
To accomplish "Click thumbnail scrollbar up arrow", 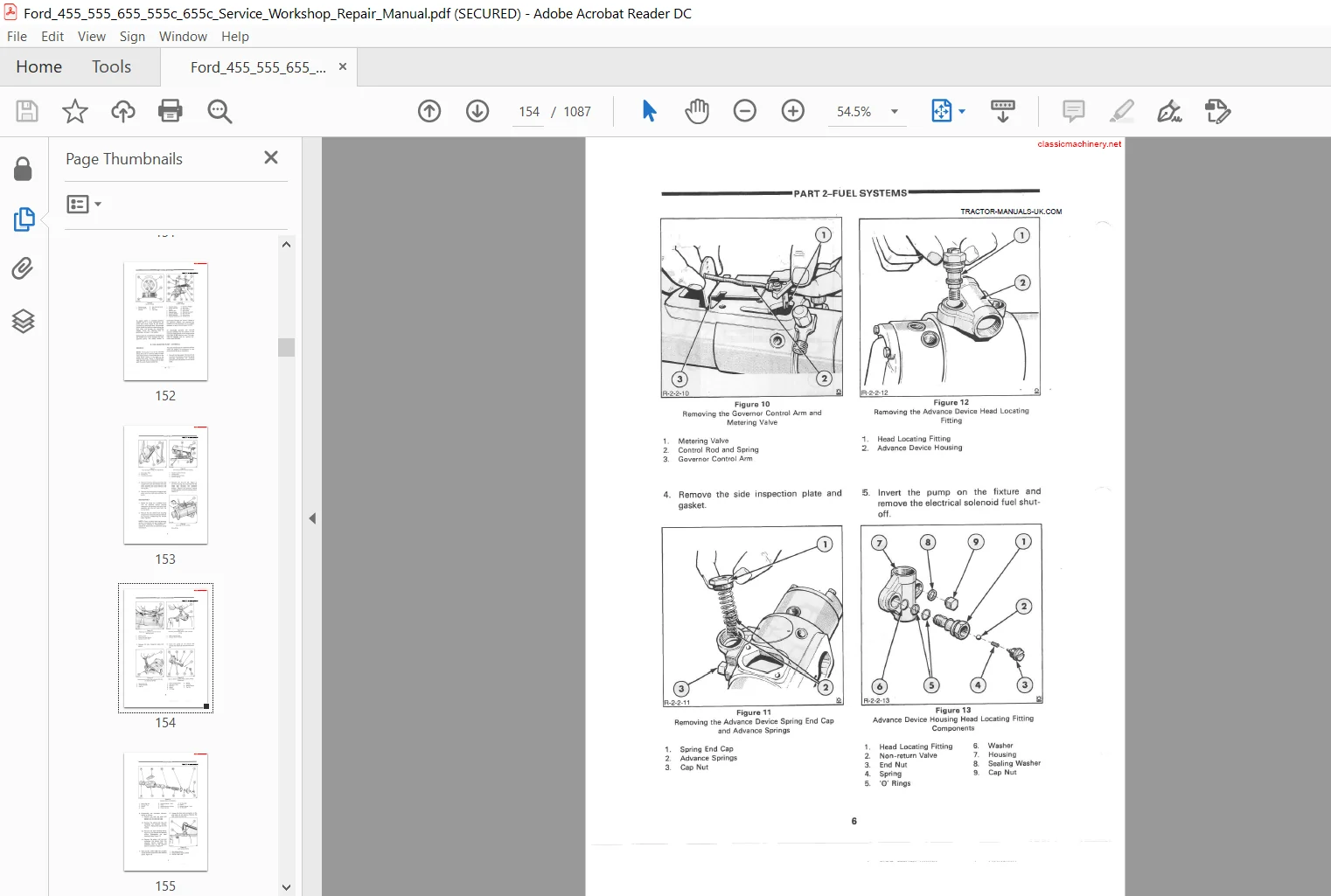I will coord(286,245).
